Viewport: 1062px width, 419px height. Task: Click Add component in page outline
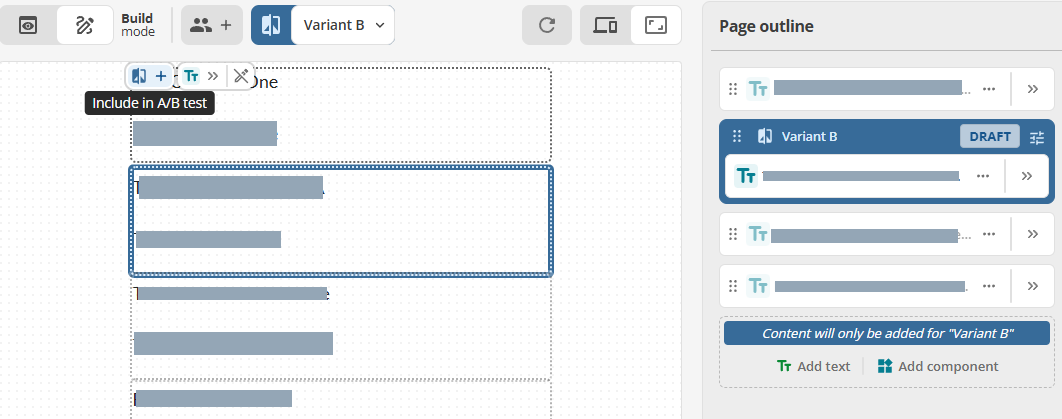937,366
